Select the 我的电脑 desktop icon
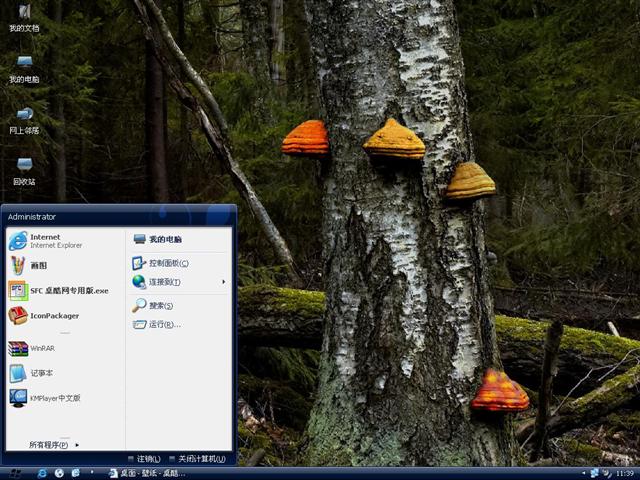This screenshot has width=640, height=480. pos(24,69)
